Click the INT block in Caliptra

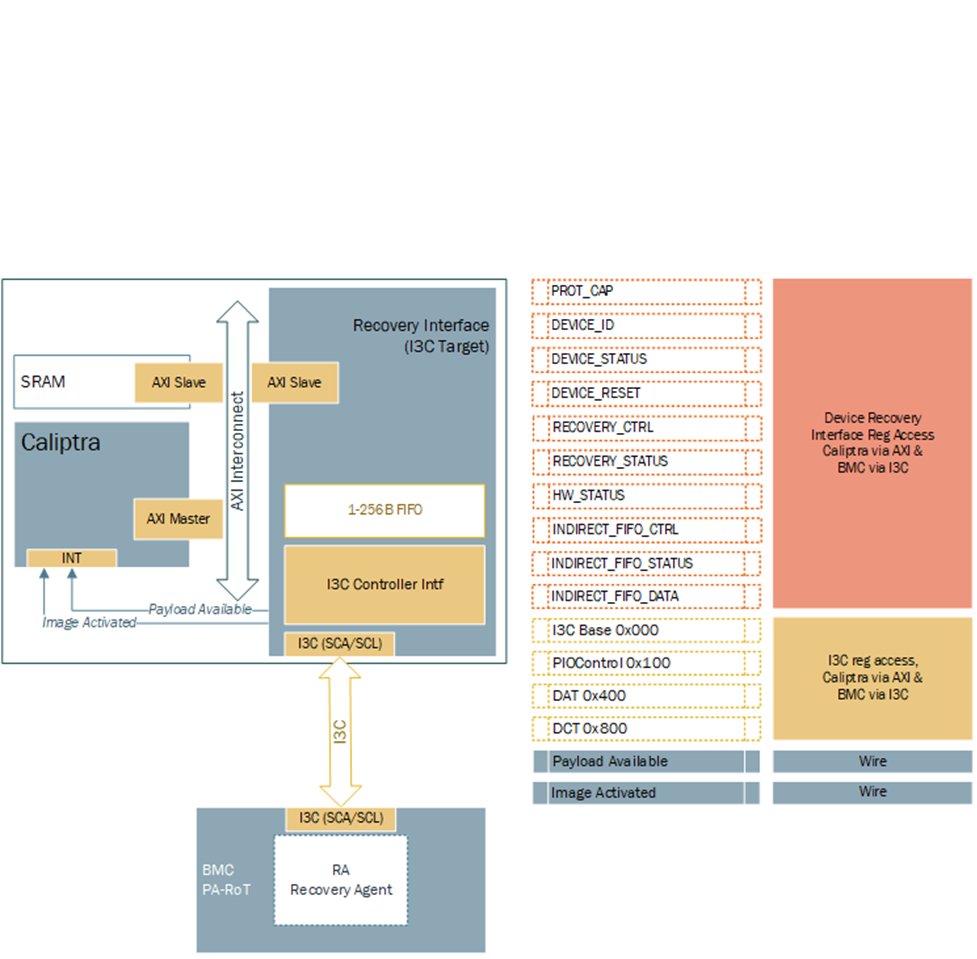[71, 557]
